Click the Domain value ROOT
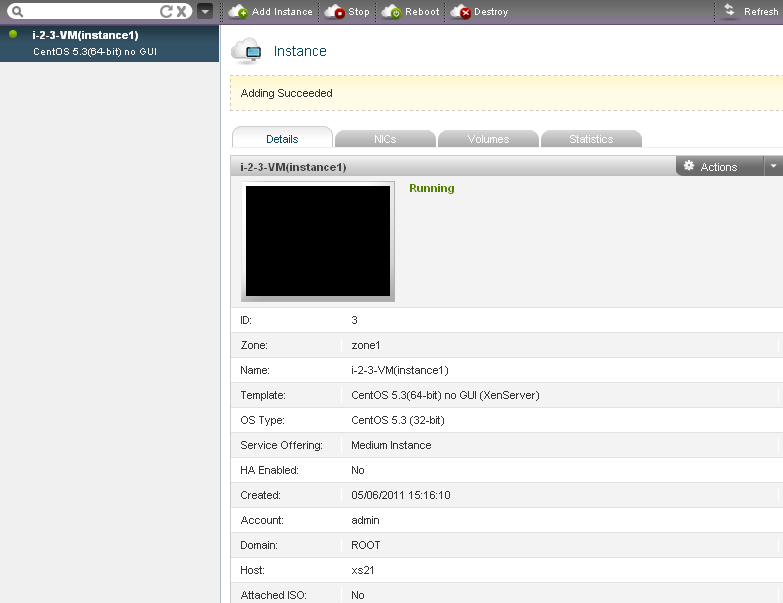Viewport: 783px width, 603px height. (x=366, y=545)
